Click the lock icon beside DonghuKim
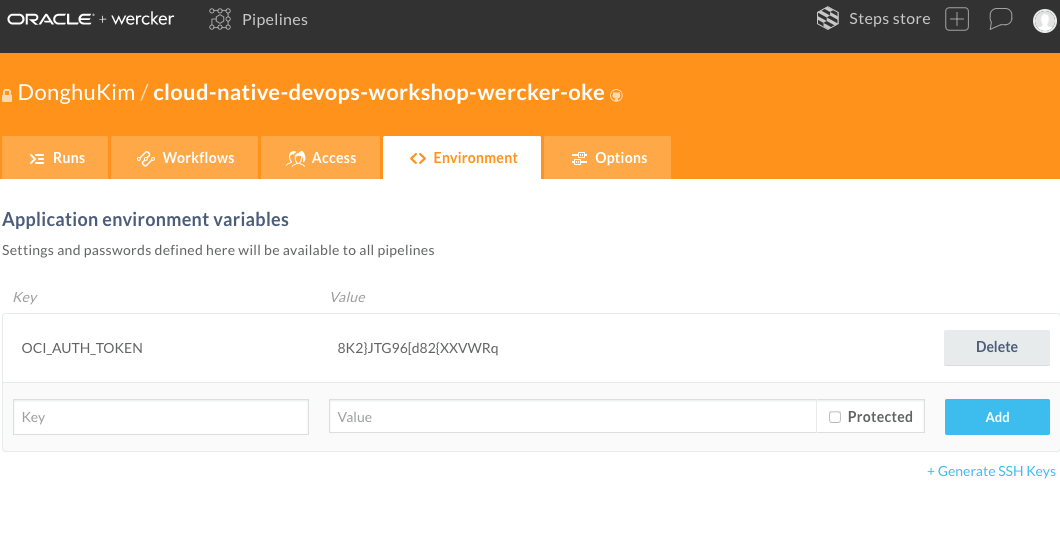The image size is (1060, 534). click(x=7, y=95)
